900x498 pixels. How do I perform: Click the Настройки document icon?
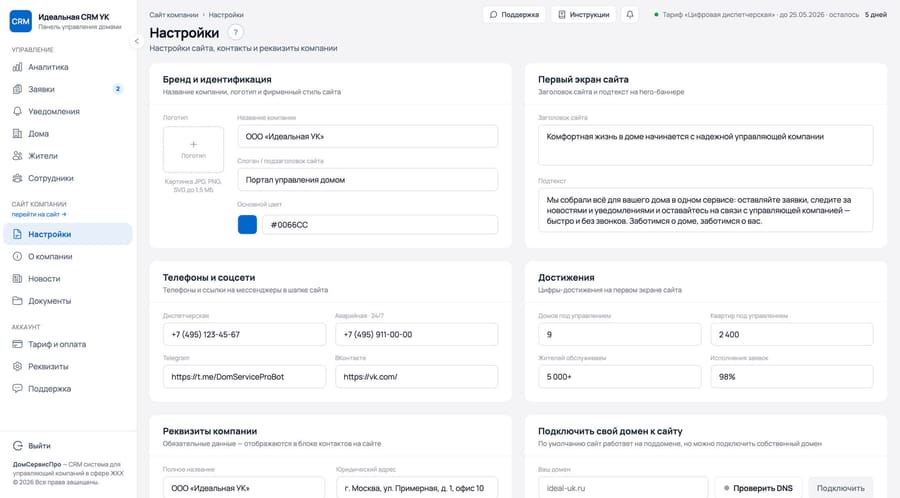(17, 234)
